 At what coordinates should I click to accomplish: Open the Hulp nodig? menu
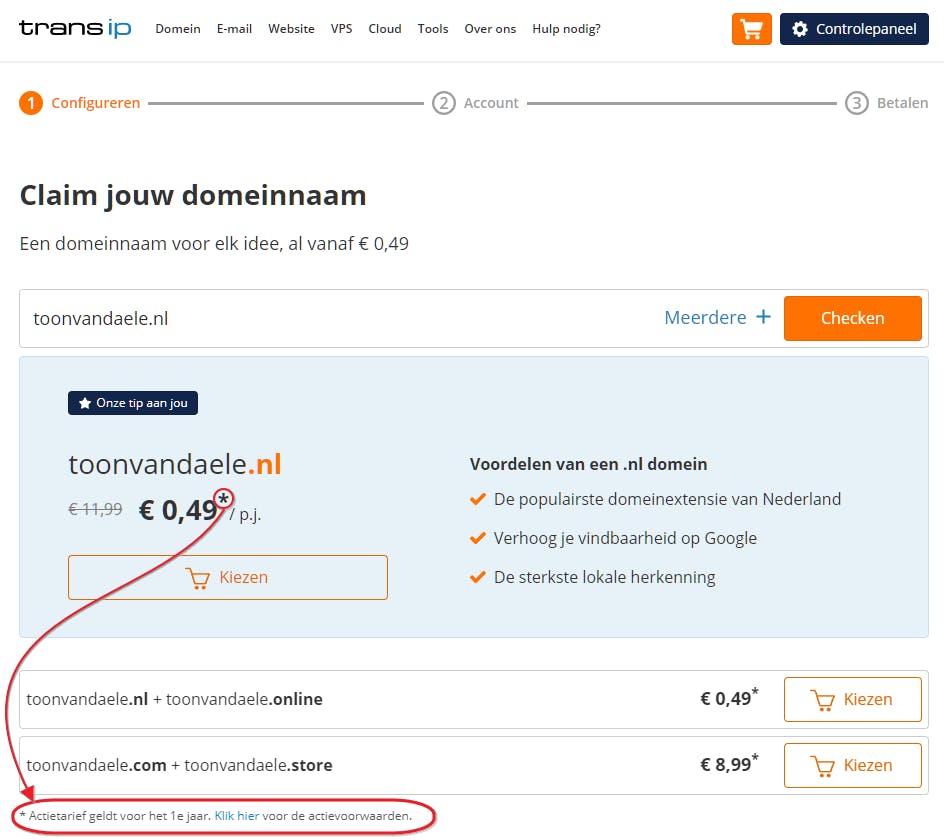point(566,29)
